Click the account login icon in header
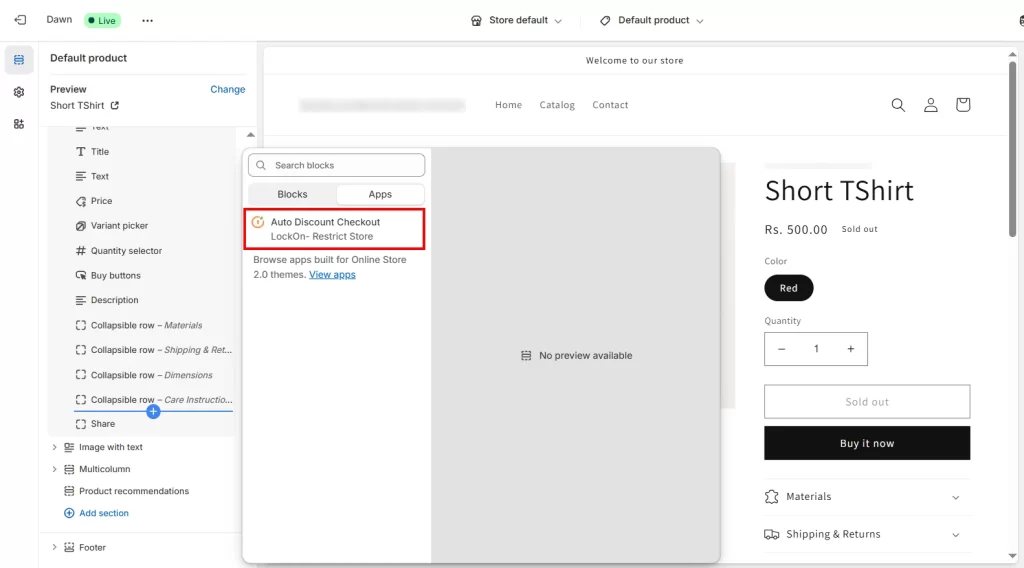Viewport: 1024px width, 568px height. [x=930, y=105]
